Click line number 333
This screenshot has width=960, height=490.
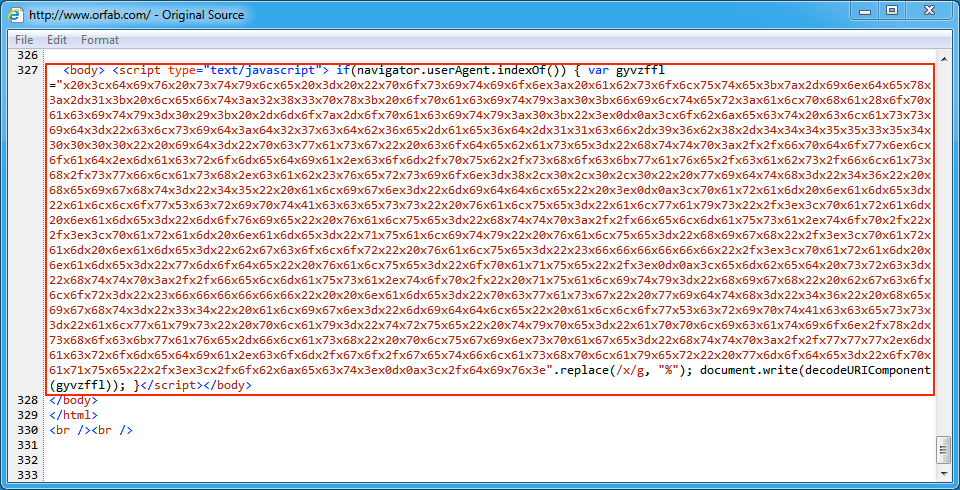[x=27, y=475]
